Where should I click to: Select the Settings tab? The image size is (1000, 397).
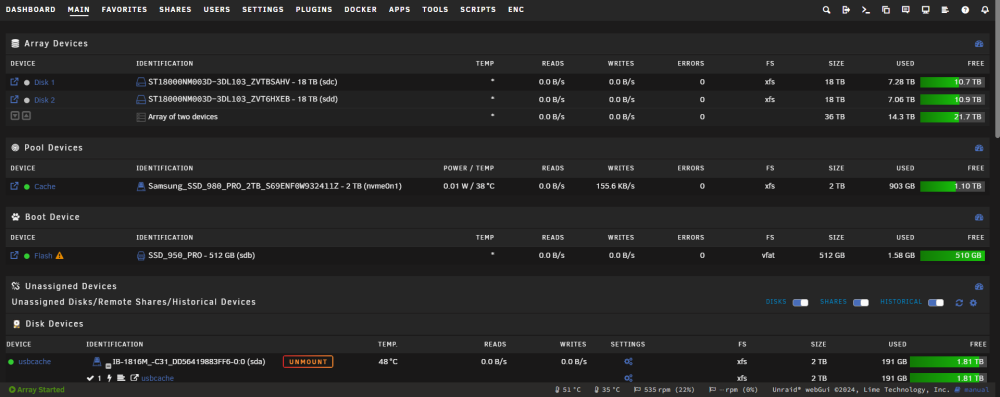click(x=263, y=10)
